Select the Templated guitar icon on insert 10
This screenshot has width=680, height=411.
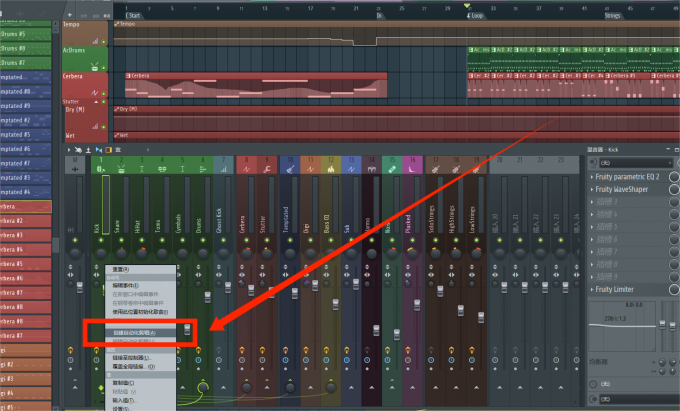click(x=290, y=169)
